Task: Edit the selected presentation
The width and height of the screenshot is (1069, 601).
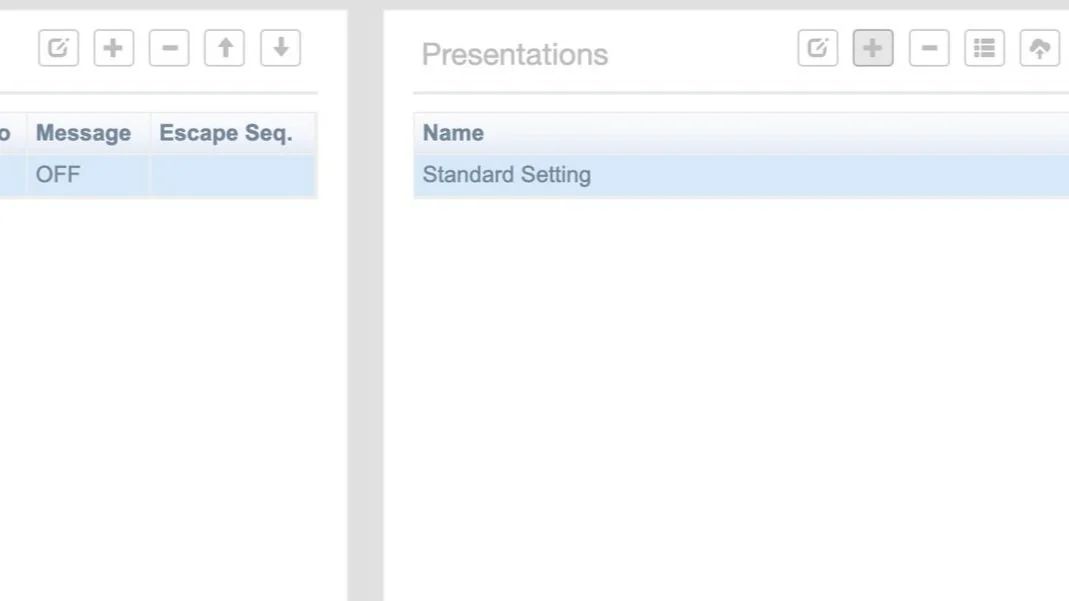Action: coord(817,48)
